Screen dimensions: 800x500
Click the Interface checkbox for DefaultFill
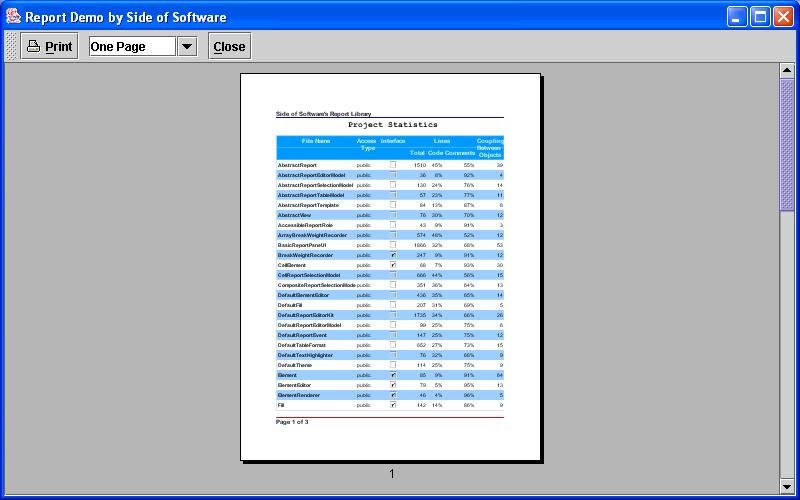coord(393,305)
